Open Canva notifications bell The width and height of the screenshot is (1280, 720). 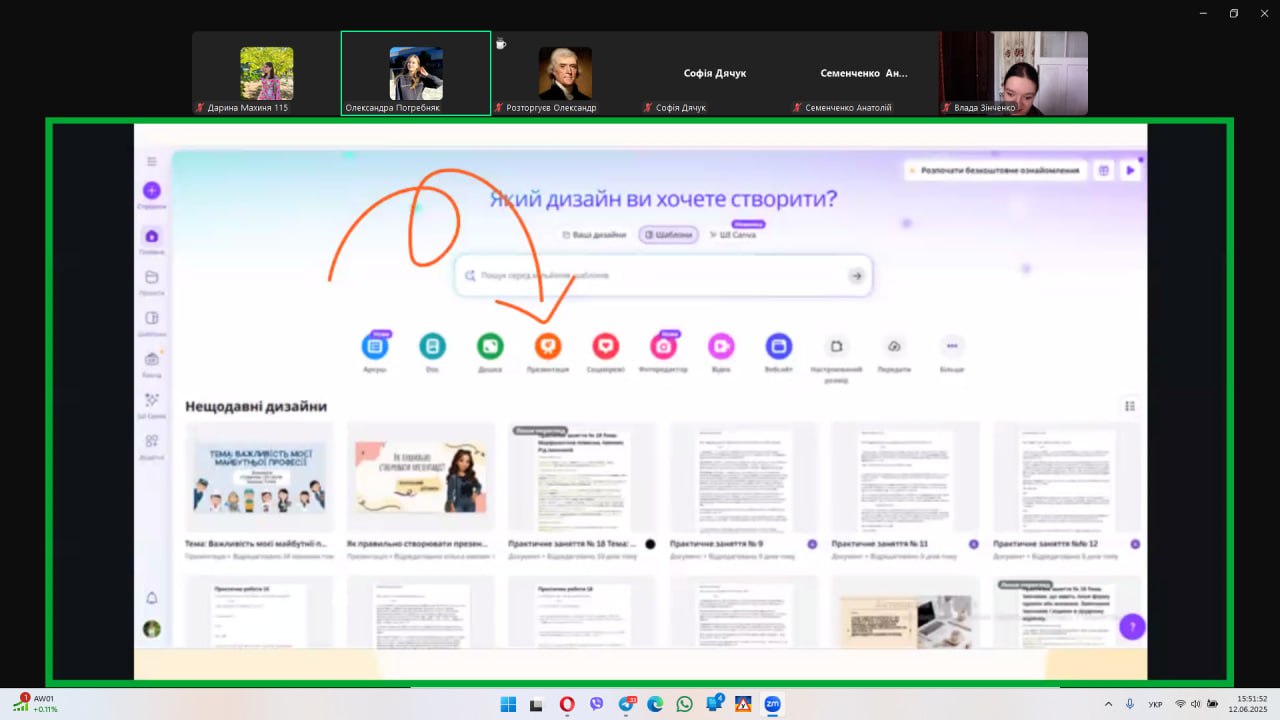[152, 598]
